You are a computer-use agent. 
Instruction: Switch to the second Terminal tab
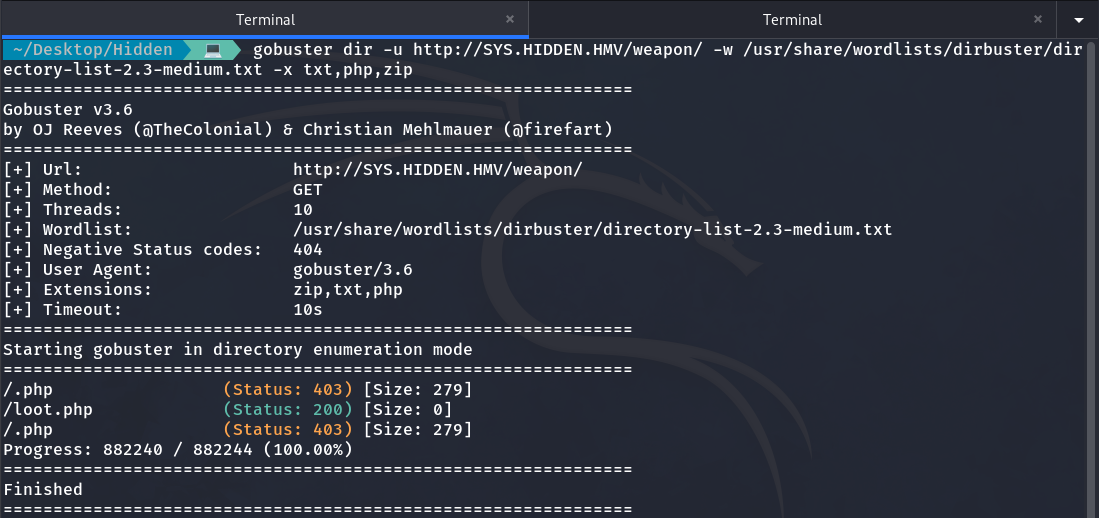[x=792, y=20]
